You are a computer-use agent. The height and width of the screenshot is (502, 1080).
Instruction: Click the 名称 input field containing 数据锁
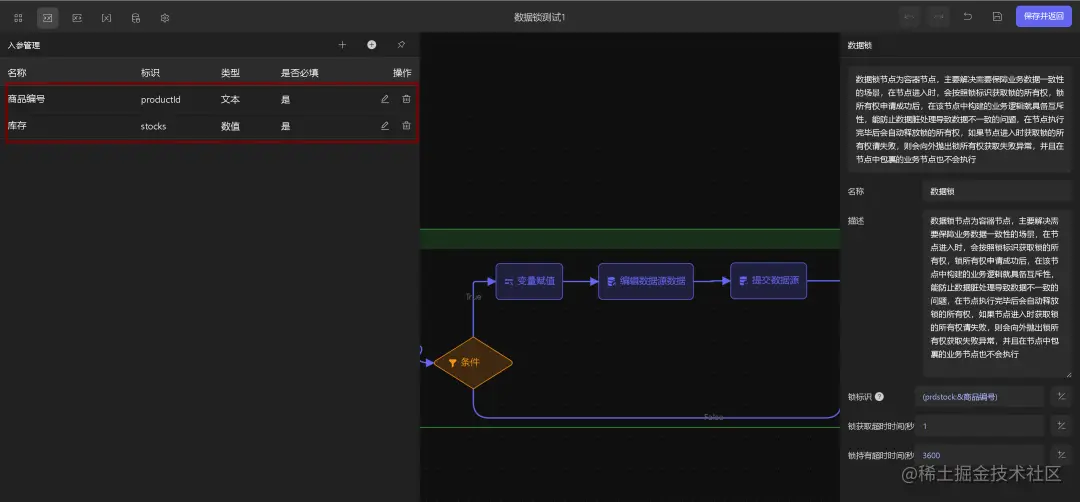997,191
